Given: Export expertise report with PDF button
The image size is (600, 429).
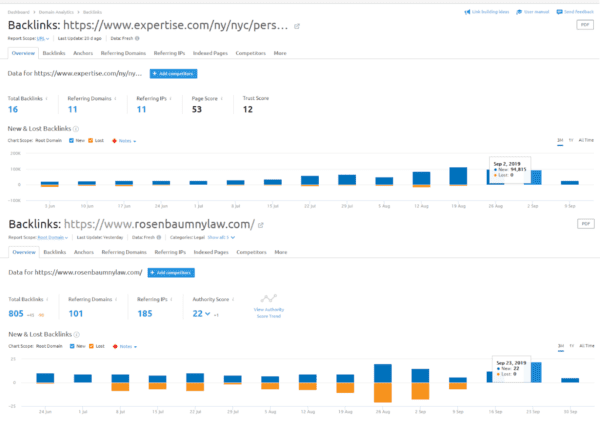Looking at the screenshot, I should coord(585,25).
